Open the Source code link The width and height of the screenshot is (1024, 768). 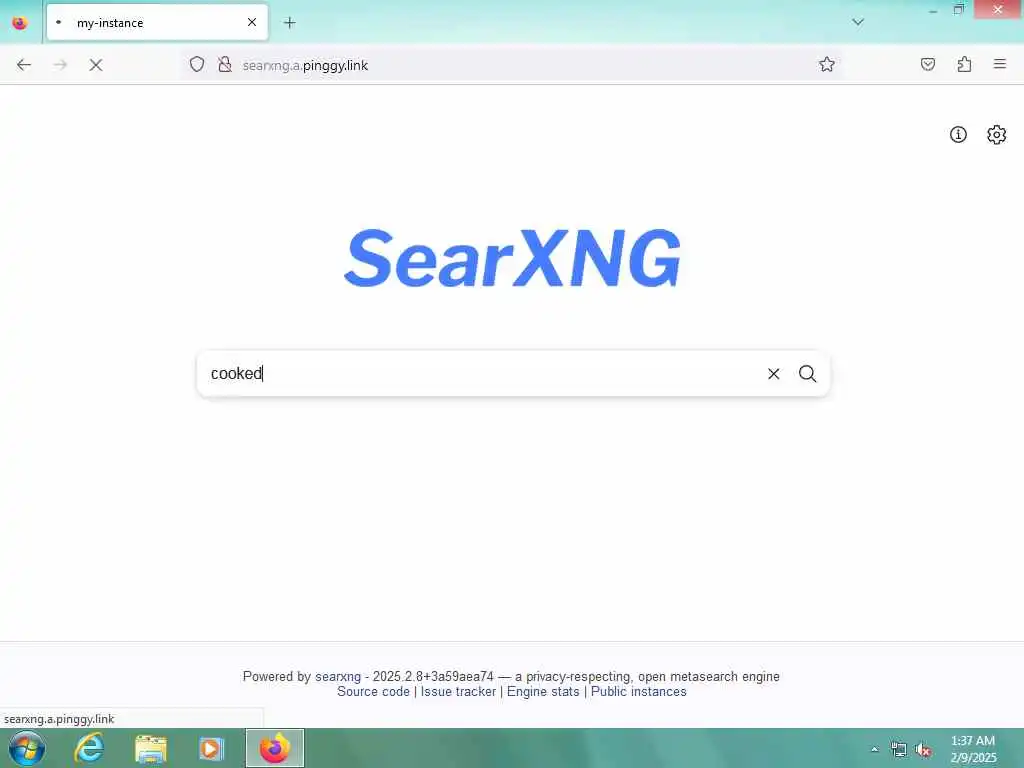coord(374,692)
